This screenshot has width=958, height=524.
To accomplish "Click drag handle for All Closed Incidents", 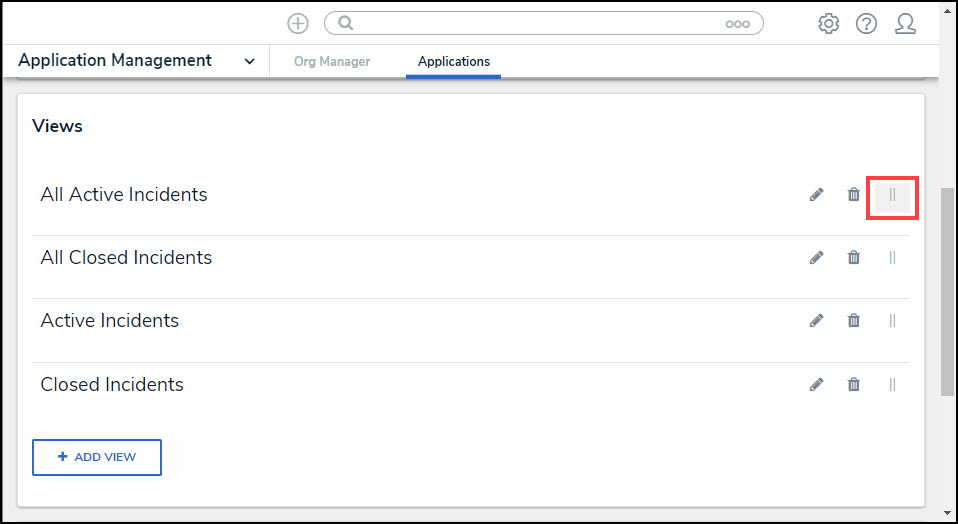I will pos(893,258).
